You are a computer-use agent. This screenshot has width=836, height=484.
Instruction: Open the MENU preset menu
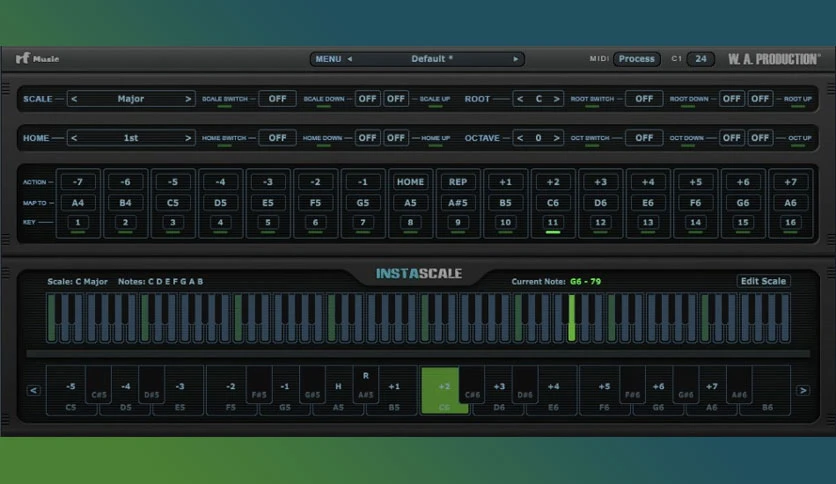(x=328, y=59)
